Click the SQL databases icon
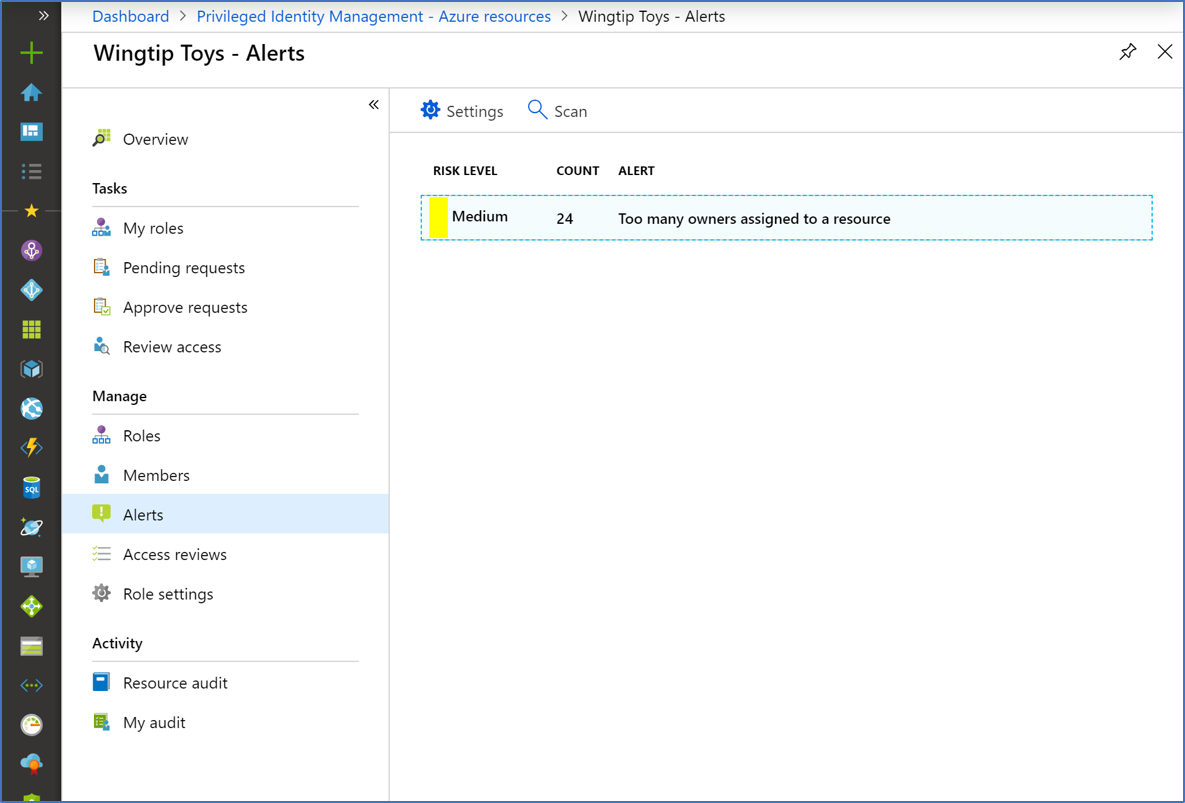The height and width of the screenshot is (803, 1185). pyautogui.click(x=31, y=487)
